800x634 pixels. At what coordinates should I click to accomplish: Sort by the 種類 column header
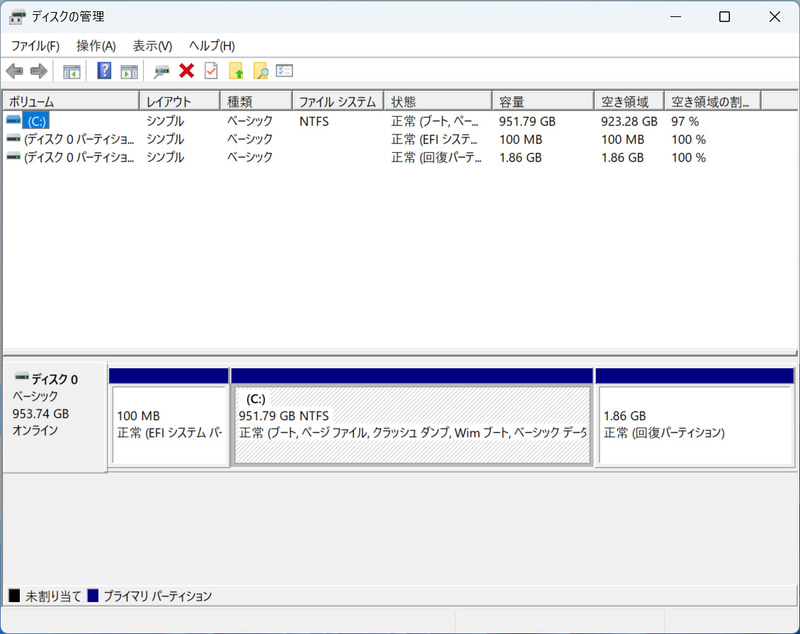click(256, 102)
